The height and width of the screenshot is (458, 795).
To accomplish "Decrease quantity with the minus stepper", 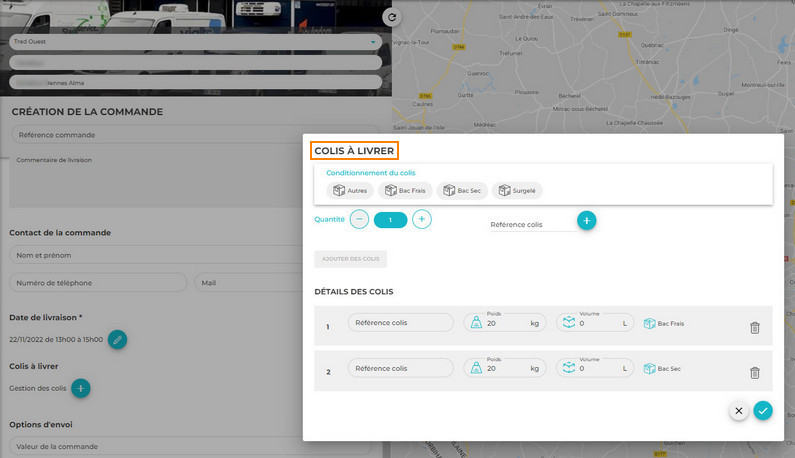I will (359, 219).
